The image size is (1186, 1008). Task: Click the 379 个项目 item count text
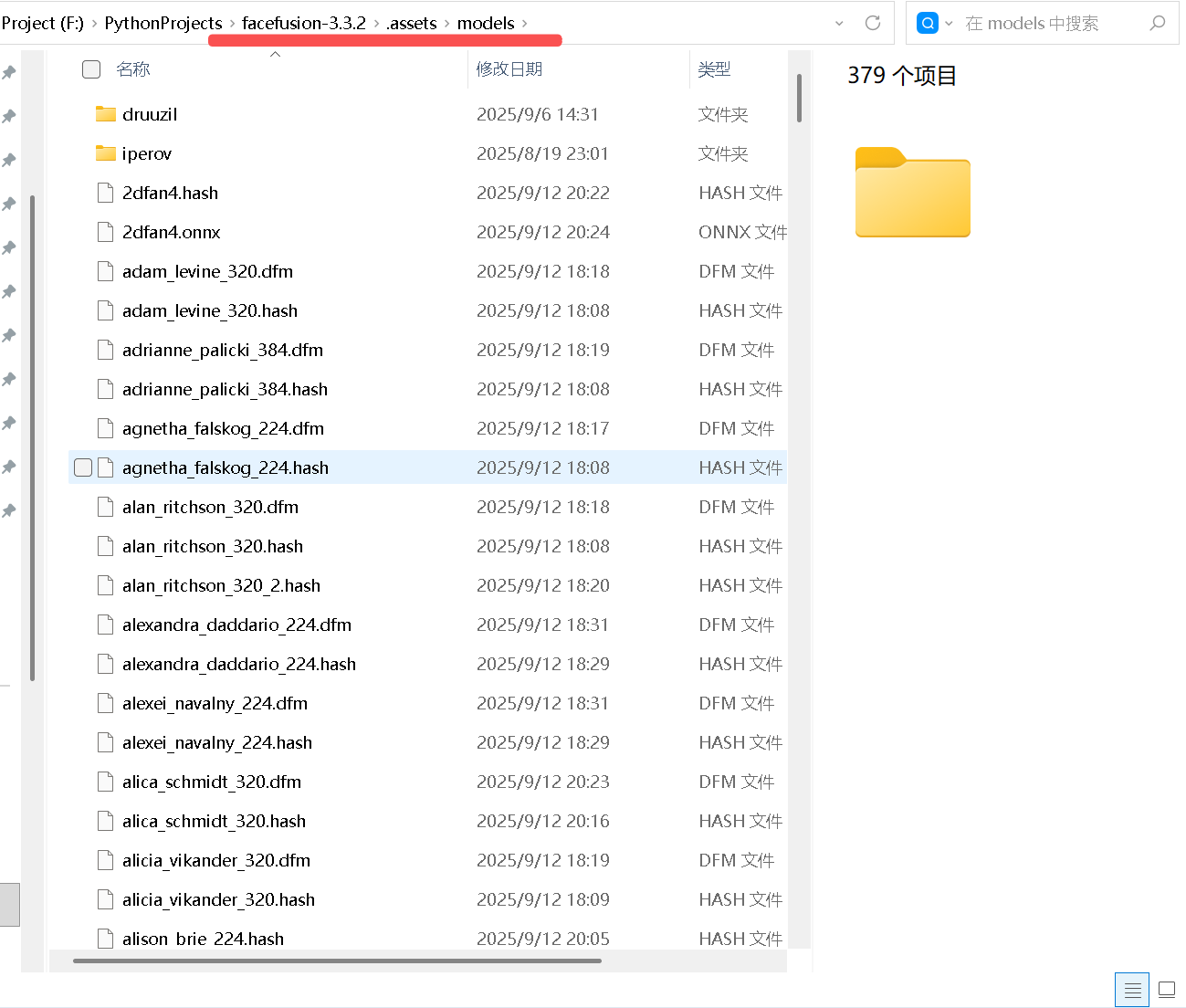tap(902, 75)
